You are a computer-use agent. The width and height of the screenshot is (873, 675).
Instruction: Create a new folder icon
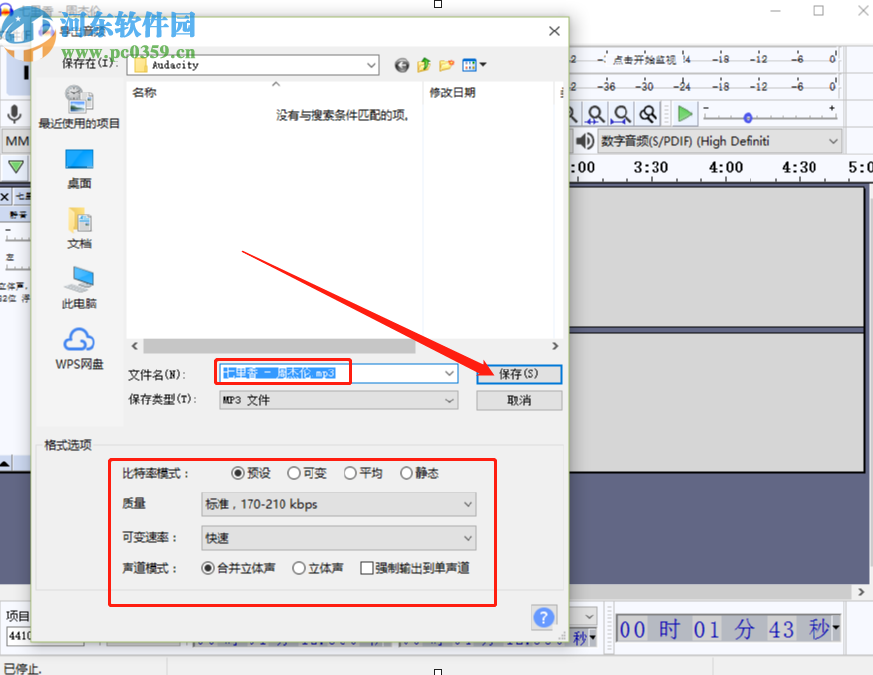click(446, 65)
